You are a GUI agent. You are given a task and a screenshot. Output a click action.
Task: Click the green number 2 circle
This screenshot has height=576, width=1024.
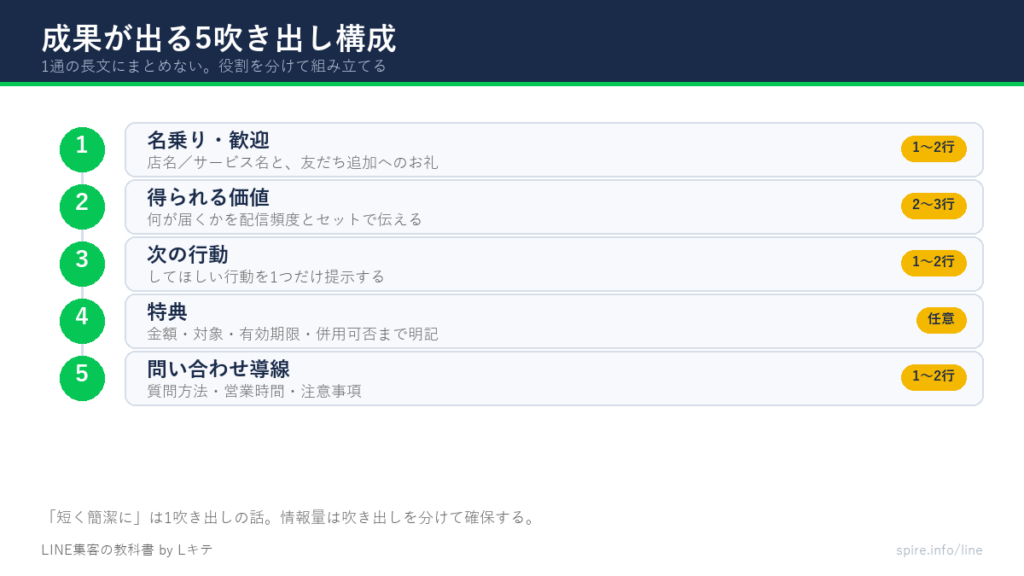[x=82, y=206]
